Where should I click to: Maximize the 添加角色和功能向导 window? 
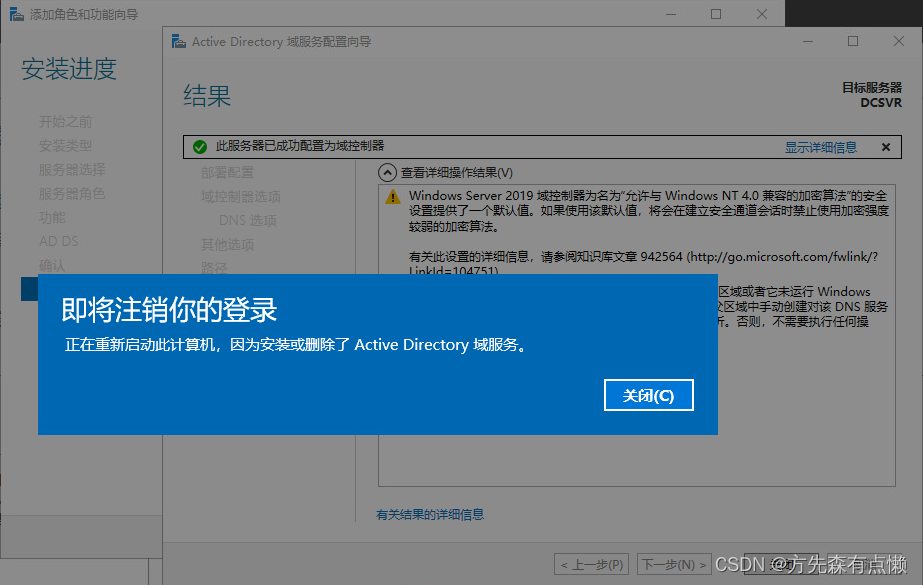click(716, 14)
